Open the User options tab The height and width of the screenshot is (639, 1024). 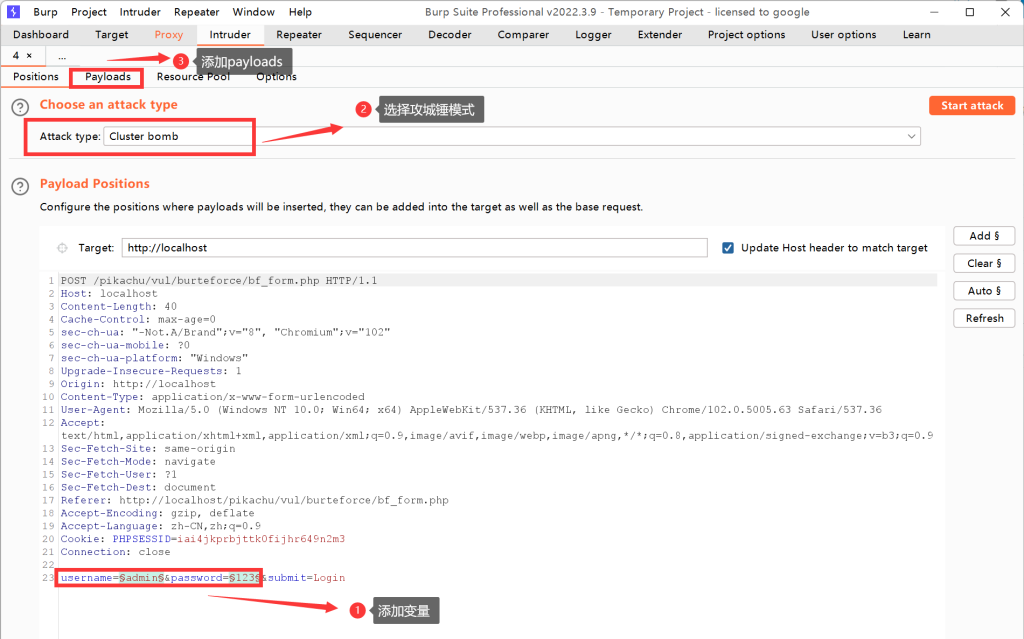pos(844,35)
